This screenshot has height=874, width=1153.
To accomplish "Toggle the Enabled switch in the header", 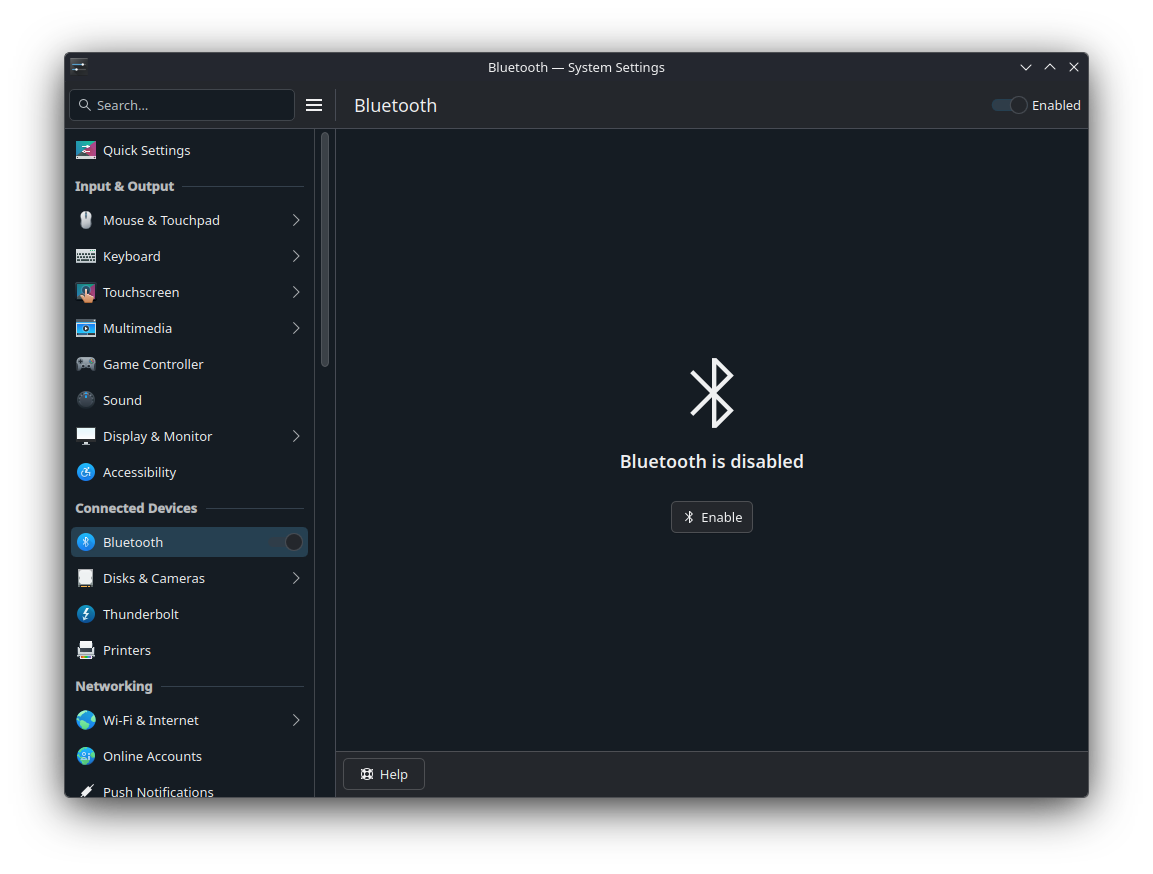I will click(x=1009, y=105).
